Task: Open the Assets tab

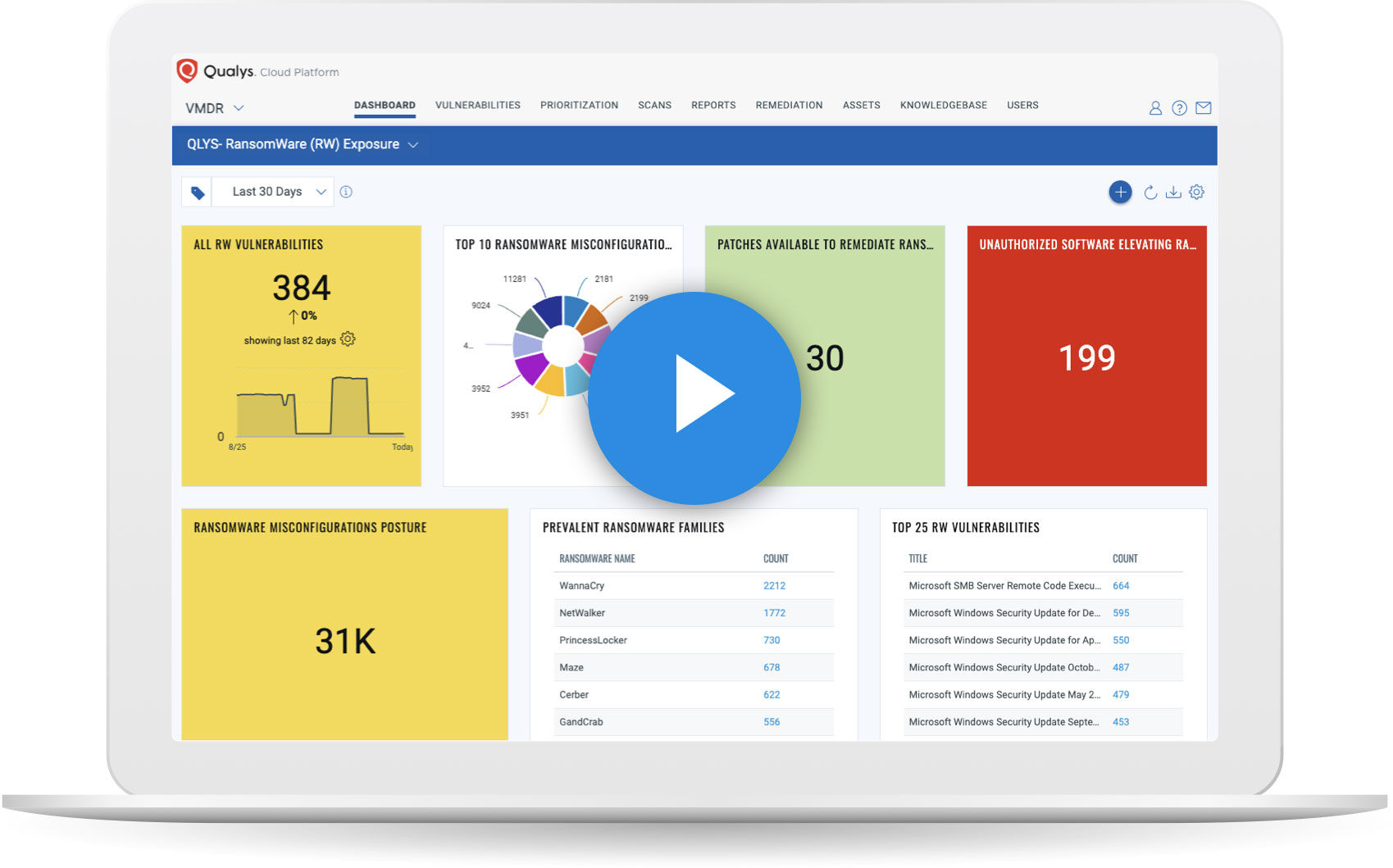Action: pyautogui.click(x=861, y=106)
